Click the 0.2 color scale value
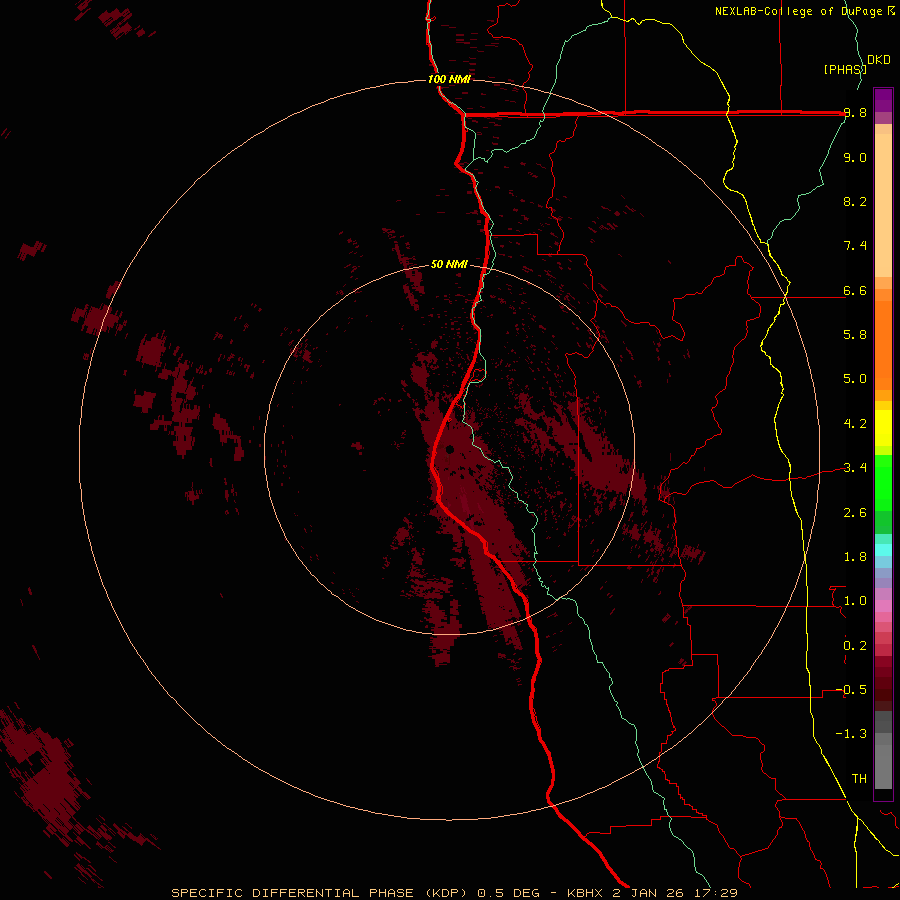 point(855,646)
